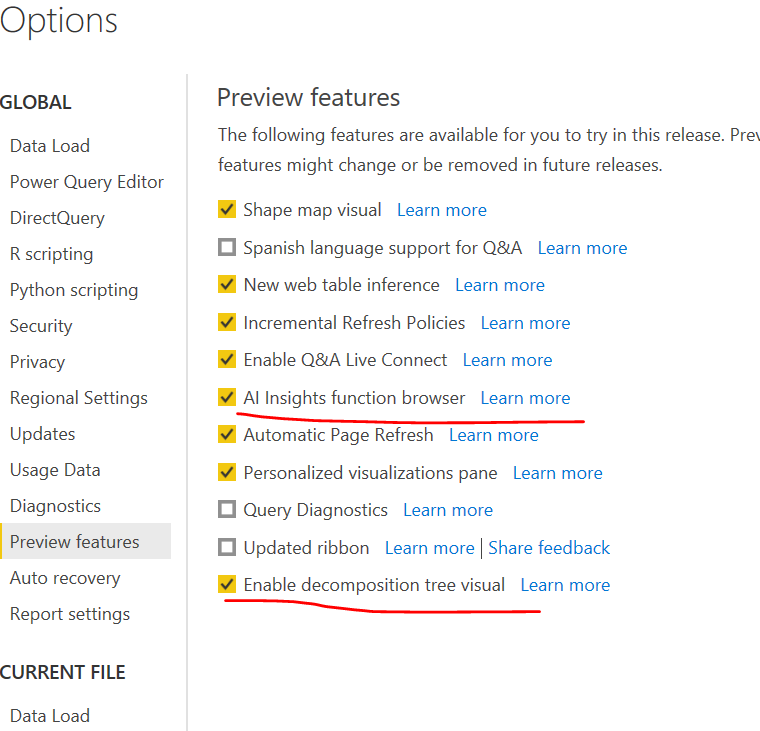Screen dimensions: 760x731
Task: Select DirectQuery in the Global list
Action: pos(57,218)
